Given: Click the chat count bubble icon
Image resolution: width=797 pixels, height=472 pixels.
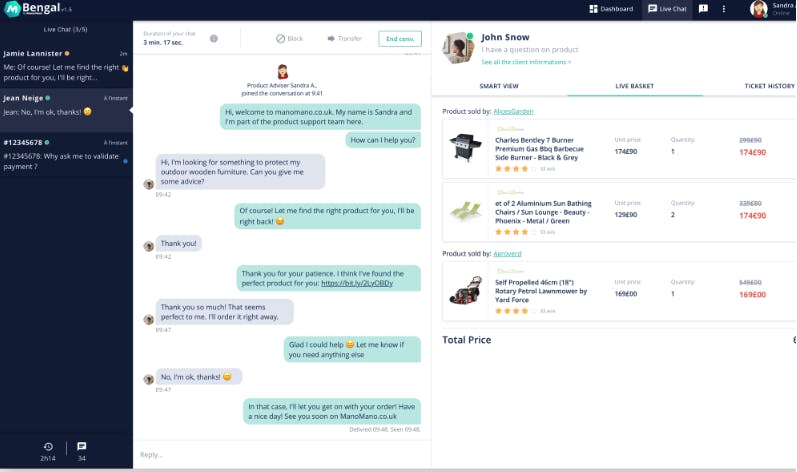Looking at the screenshot, I should click(x=81, y=446).
